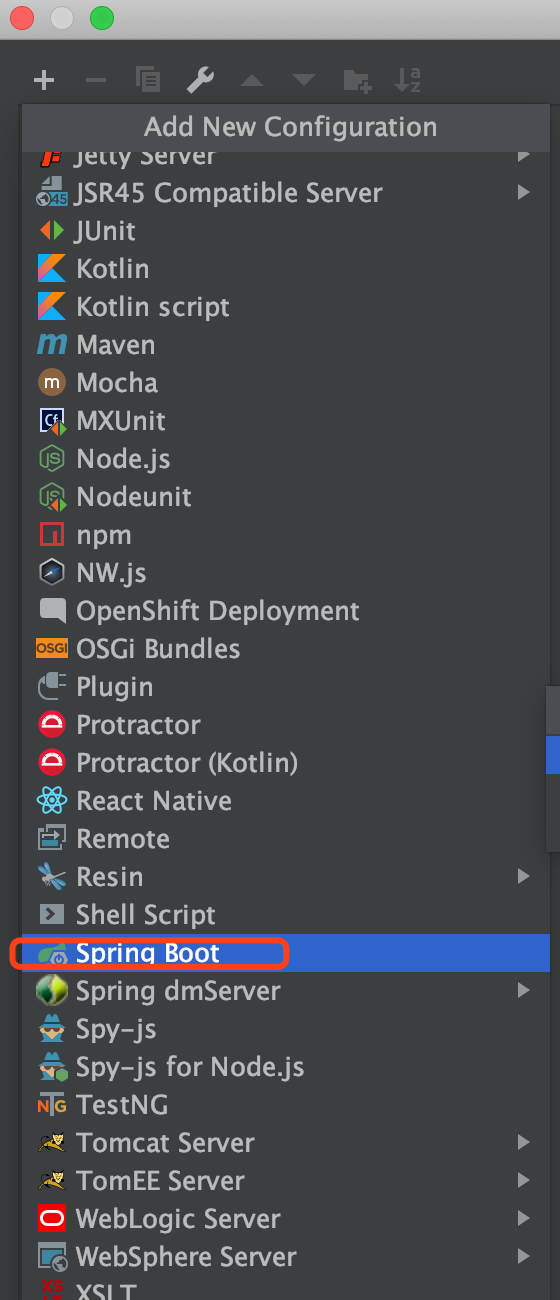The image size is (560, 1300).
Task: Expand the Resin submenu arrow
Action: pos(524,876)
